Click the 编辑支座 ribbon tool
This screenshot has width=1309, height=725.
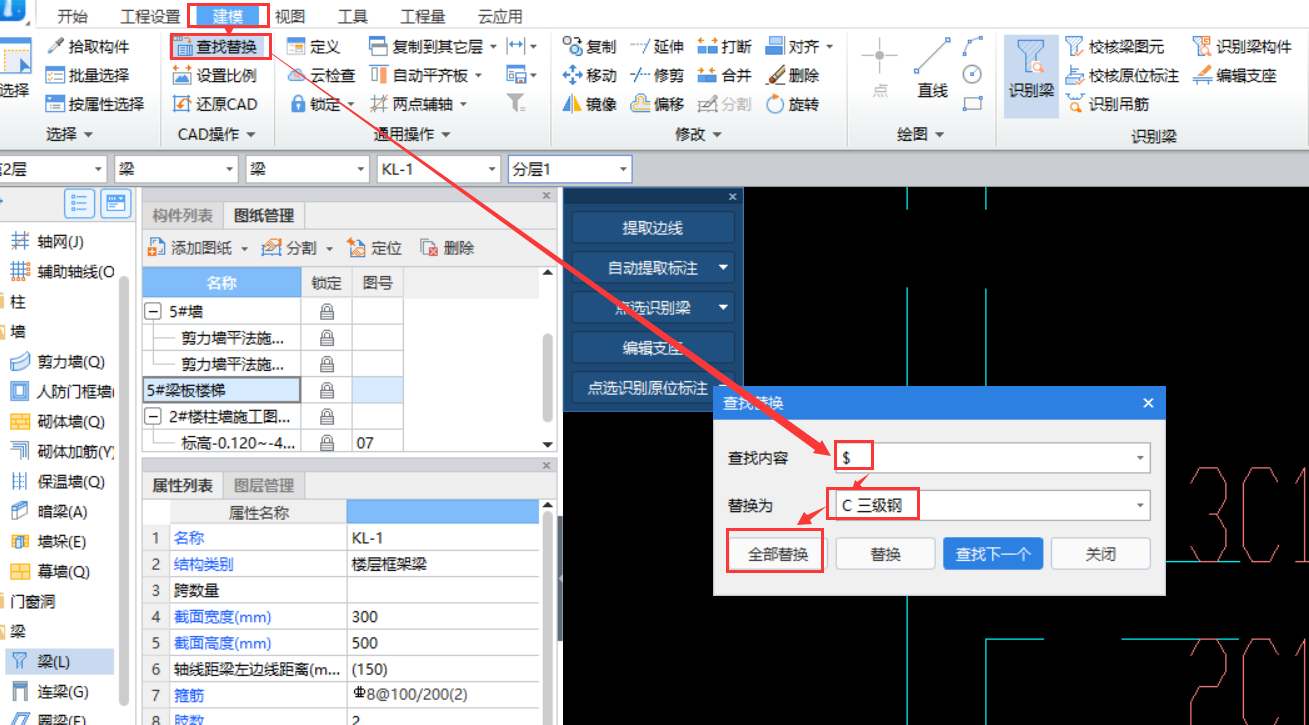pyautogui.click(x=1234, y=75)
